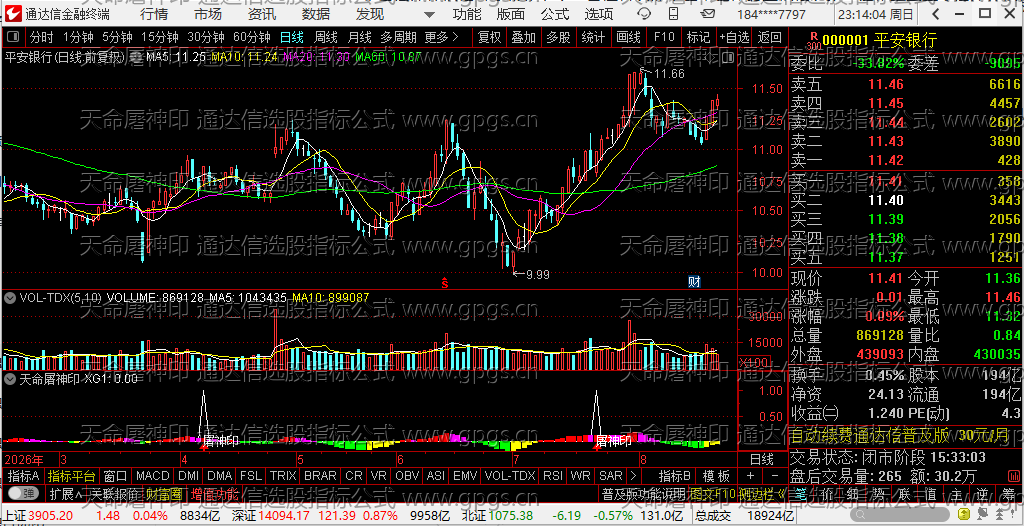The height and width of the screenshot is (526, 1024).
Task: Open the 市场 menu
Action: click(x=208, y=14)
